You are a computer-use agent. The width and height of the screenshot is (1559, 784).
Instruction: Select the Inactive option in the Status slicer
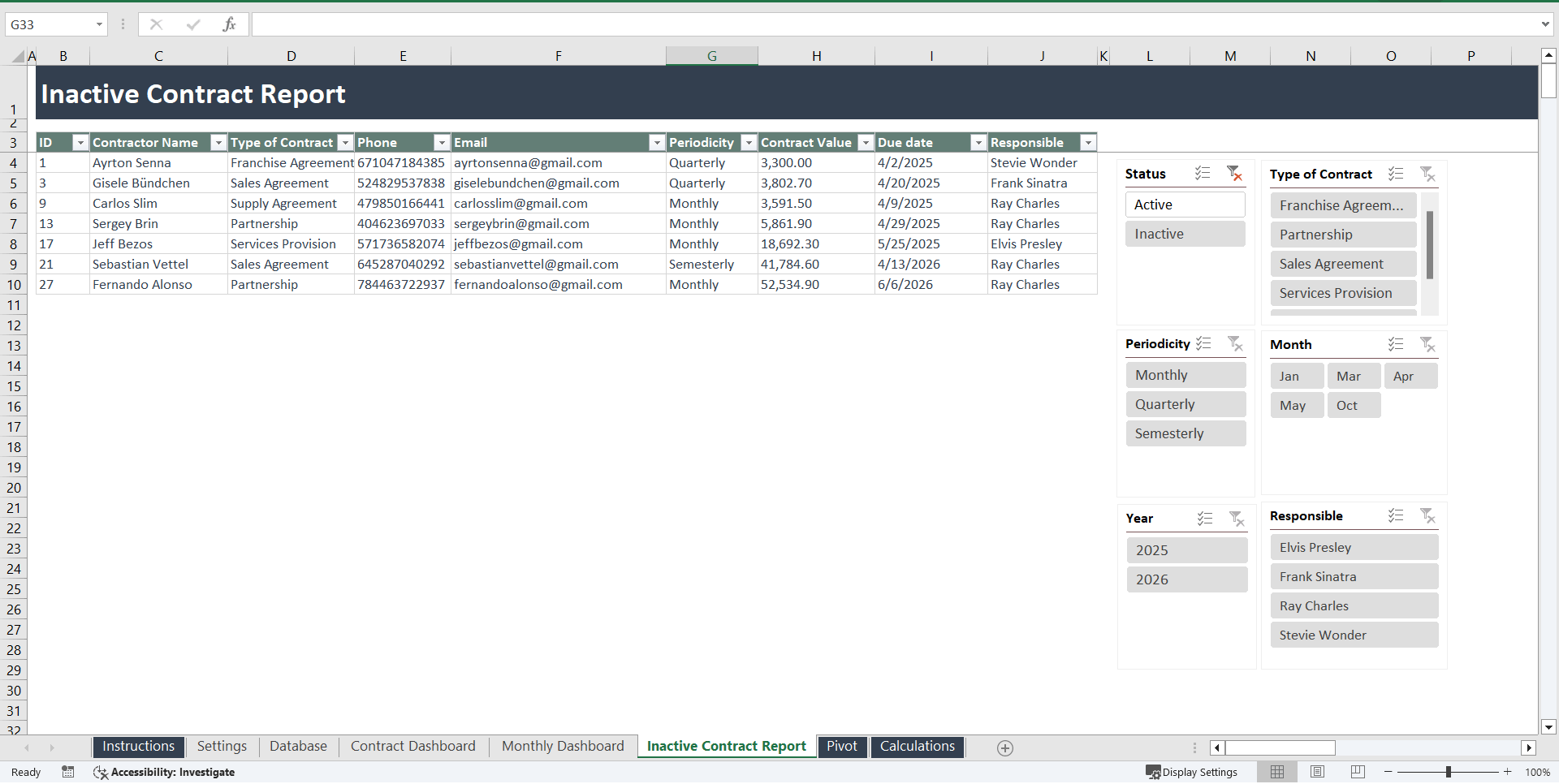pyautogui.click(x=1185, y=234)
